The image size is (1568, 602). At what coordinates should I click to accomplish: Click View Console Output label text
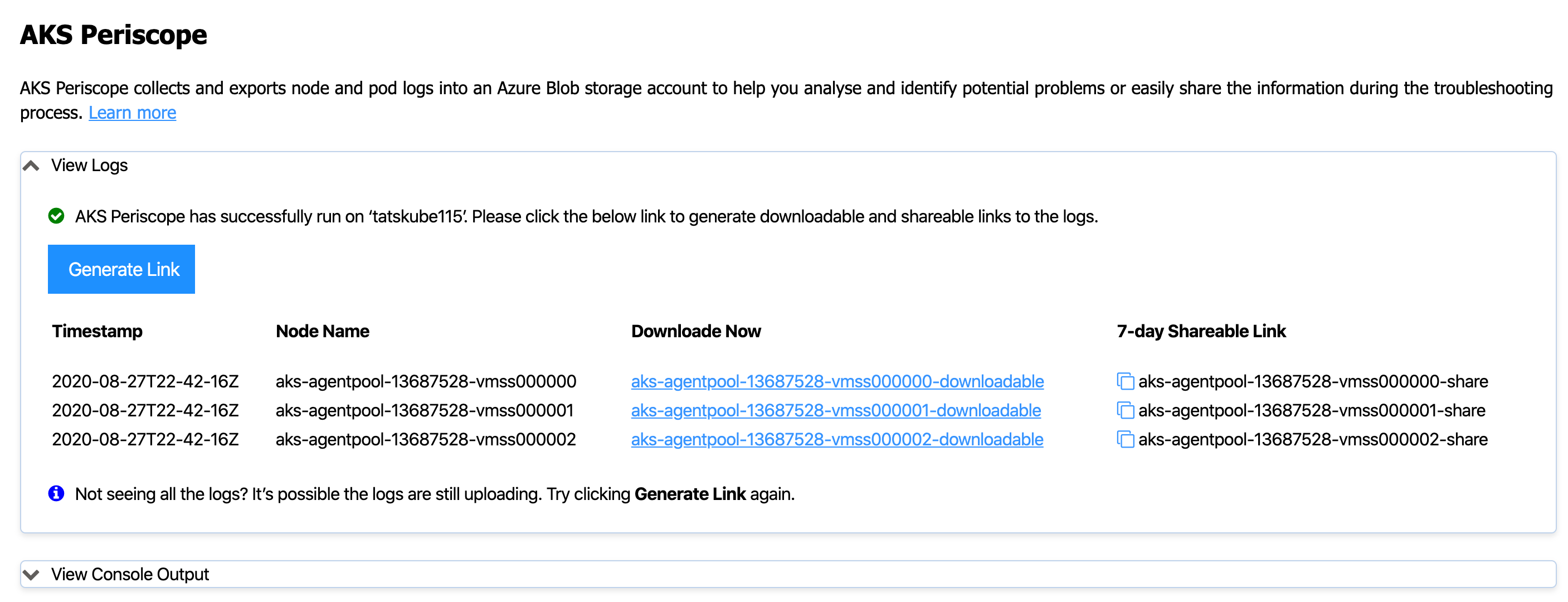click(x=130, y=575)
